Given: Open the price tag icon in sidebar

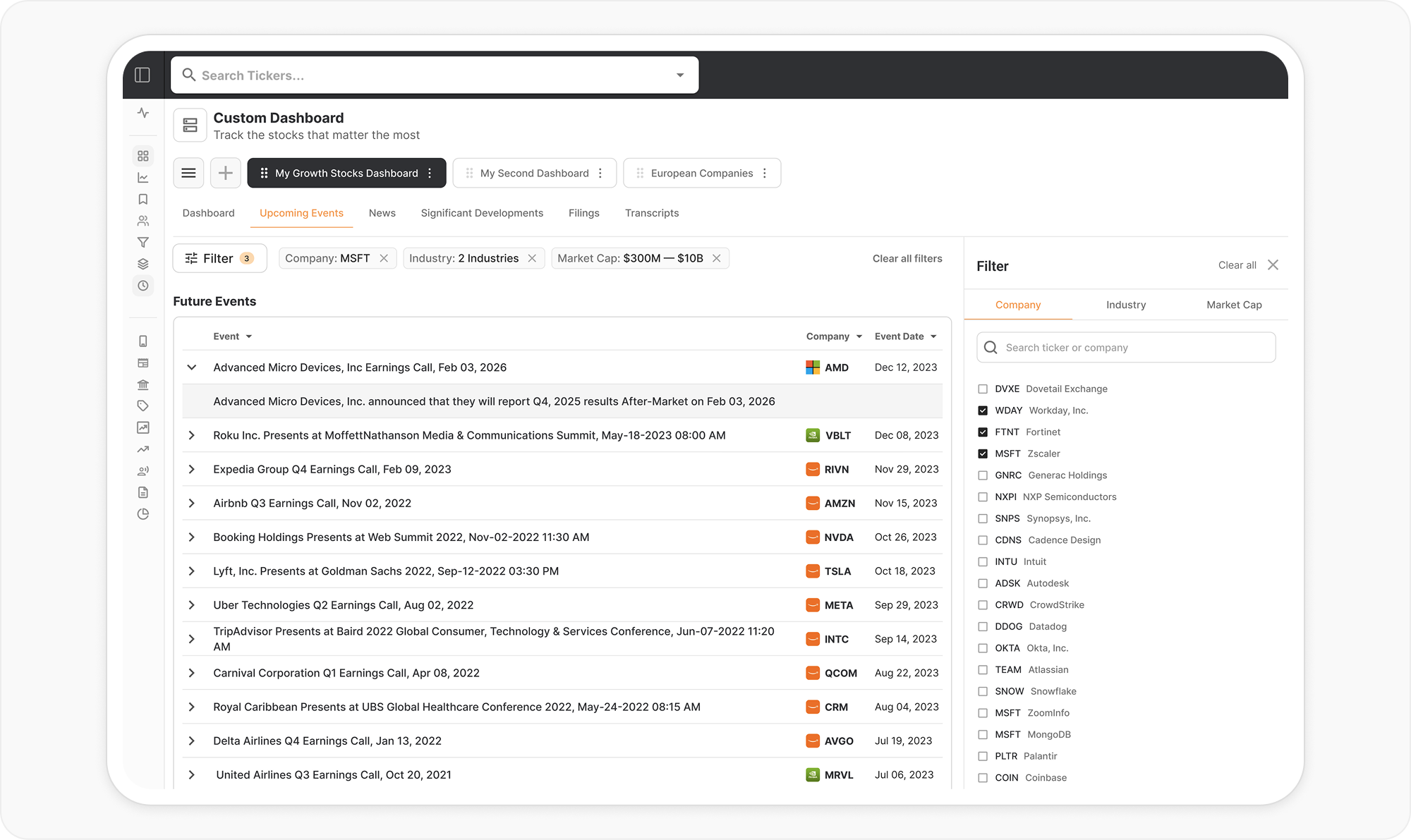Looking at the screenshot, I should (143, 406).
